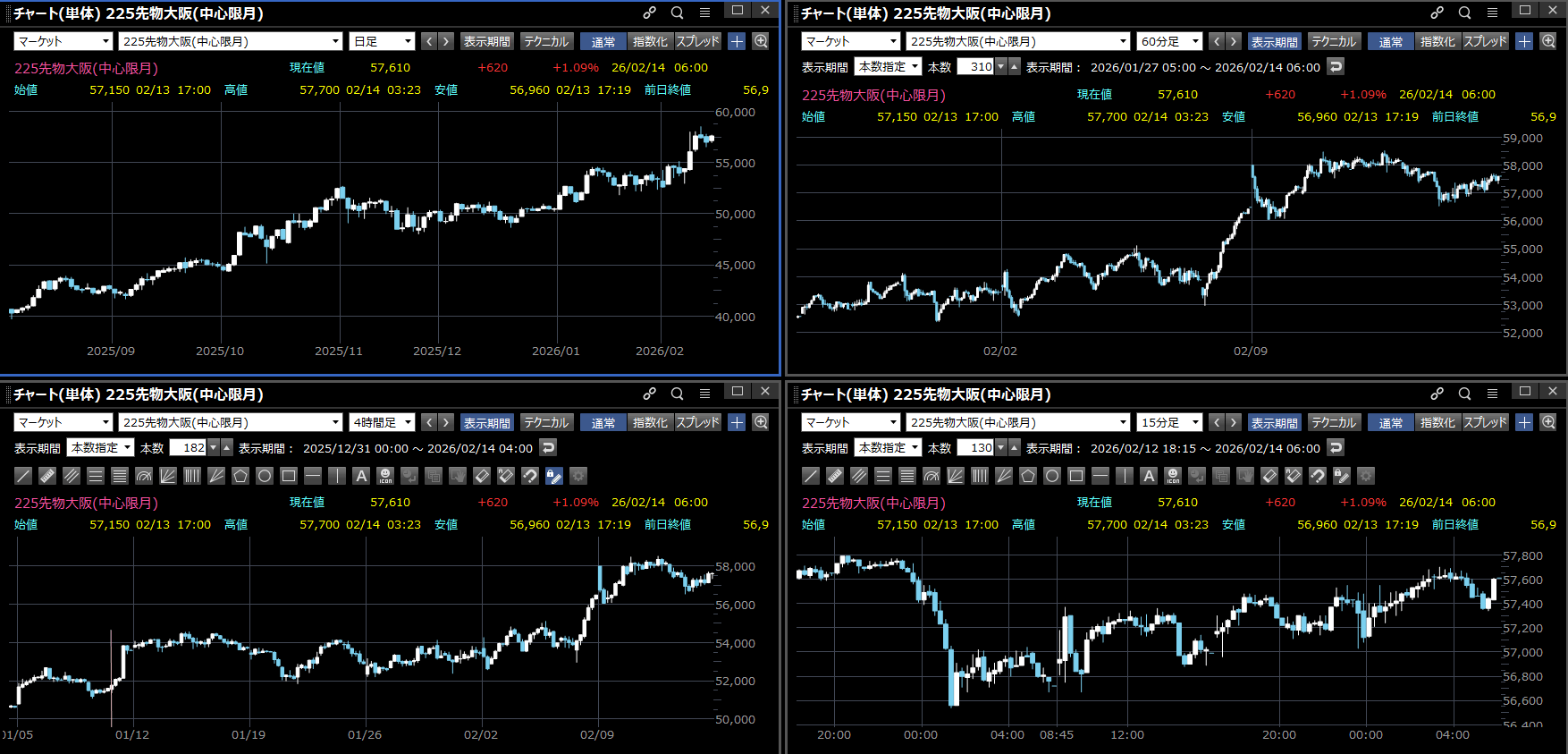This screenshot has height=754, width=1568.
Task: Choose the circle drawing tool in bottom-left chart
Action: point(265,476)
